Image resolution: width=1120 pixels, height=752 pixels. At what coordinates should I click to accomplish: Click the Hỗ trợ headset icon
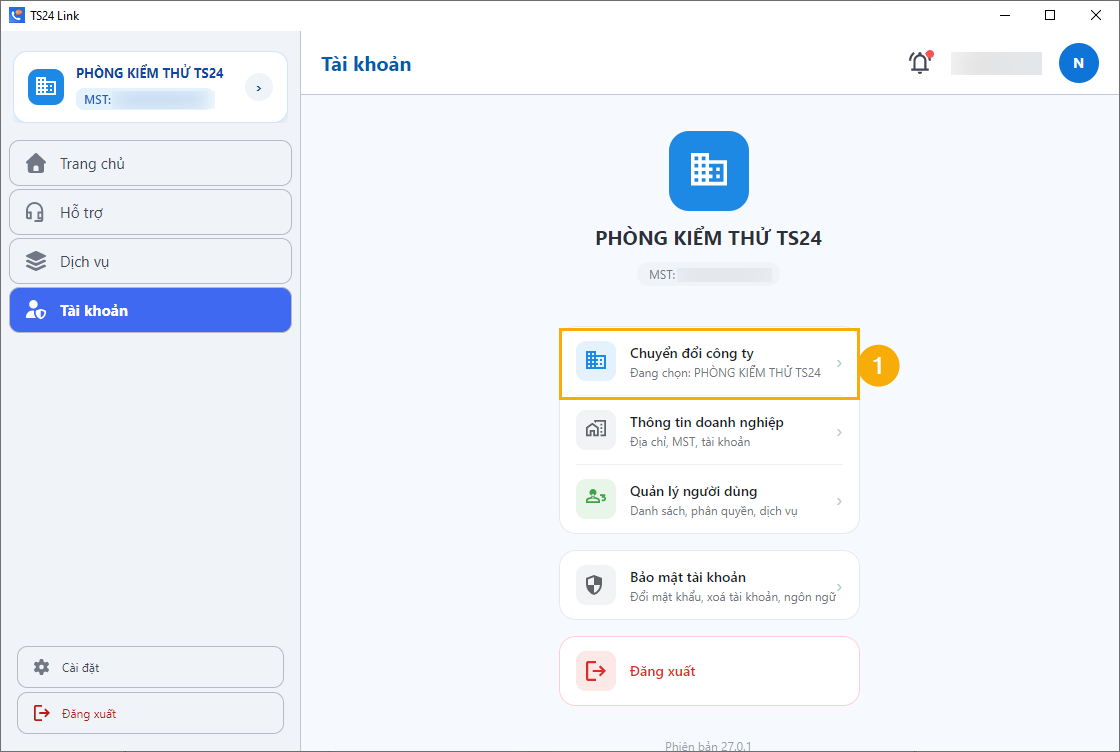[35, 212]
